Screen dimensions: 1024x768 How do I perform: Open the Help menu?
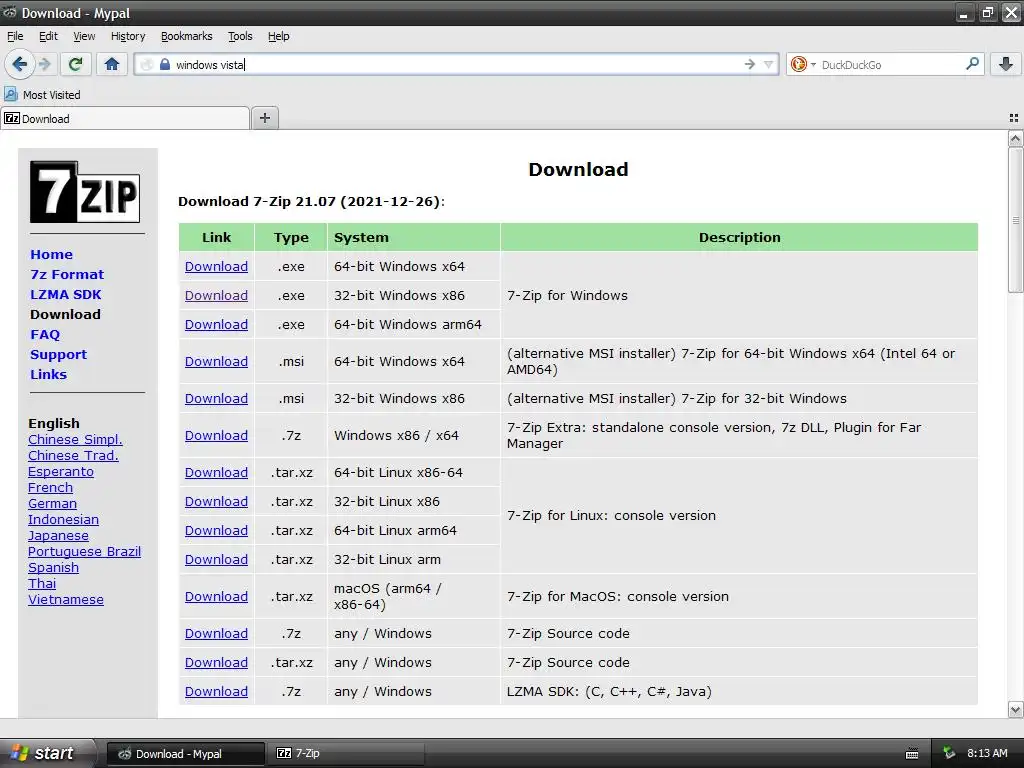(x=278, y=36)
